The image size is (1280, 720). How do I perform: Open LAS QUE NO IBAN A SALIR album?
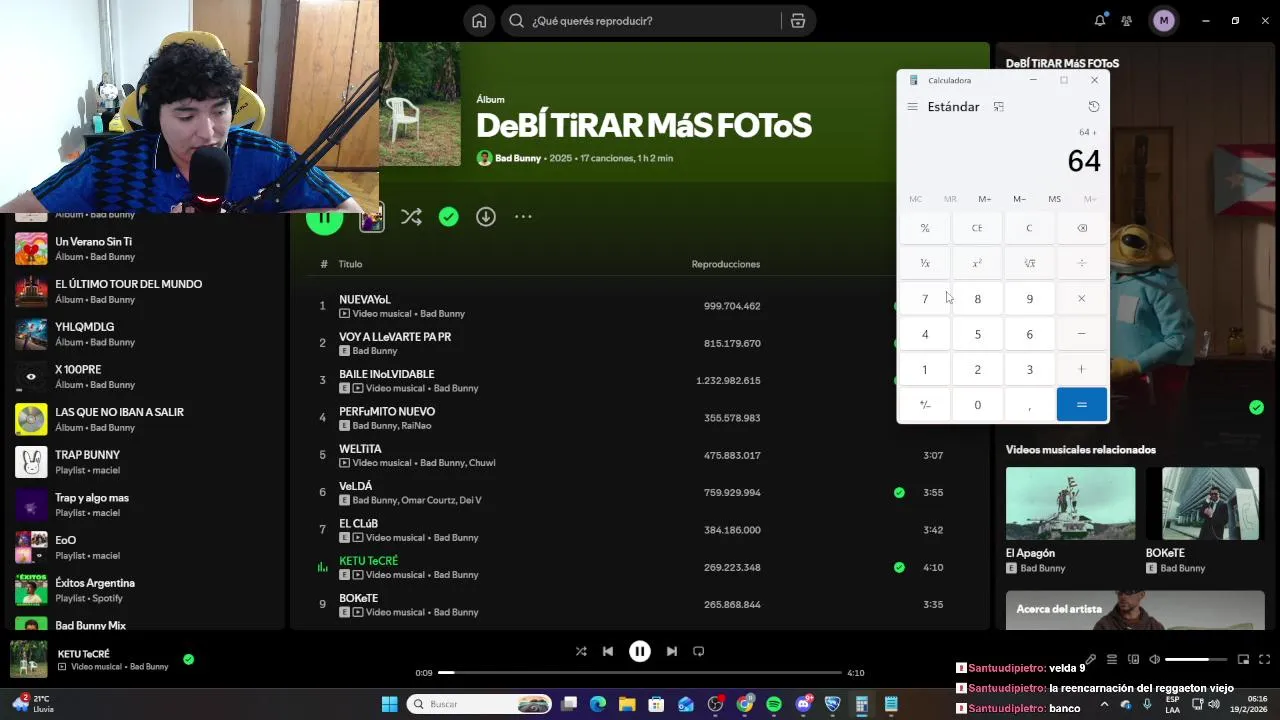pyautogui.click(x=145, y=419)
